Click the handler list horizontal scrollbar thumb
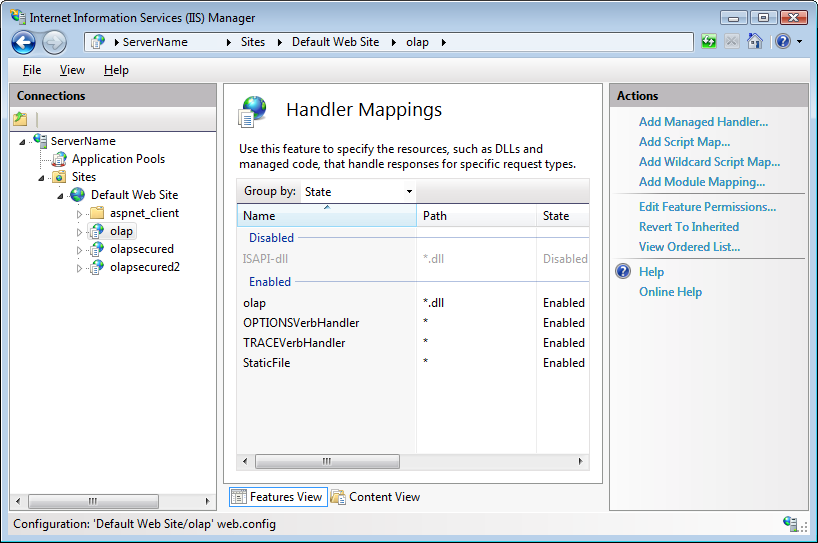818x543 pixels. [327, 461]
